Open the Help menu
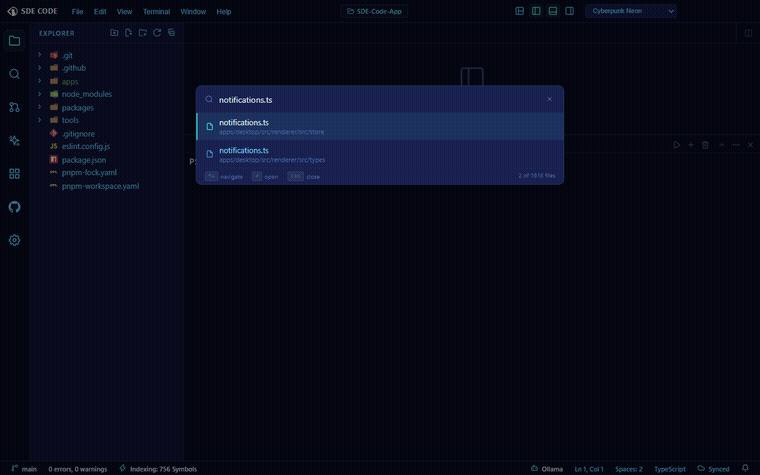 [x=224, y=12]
